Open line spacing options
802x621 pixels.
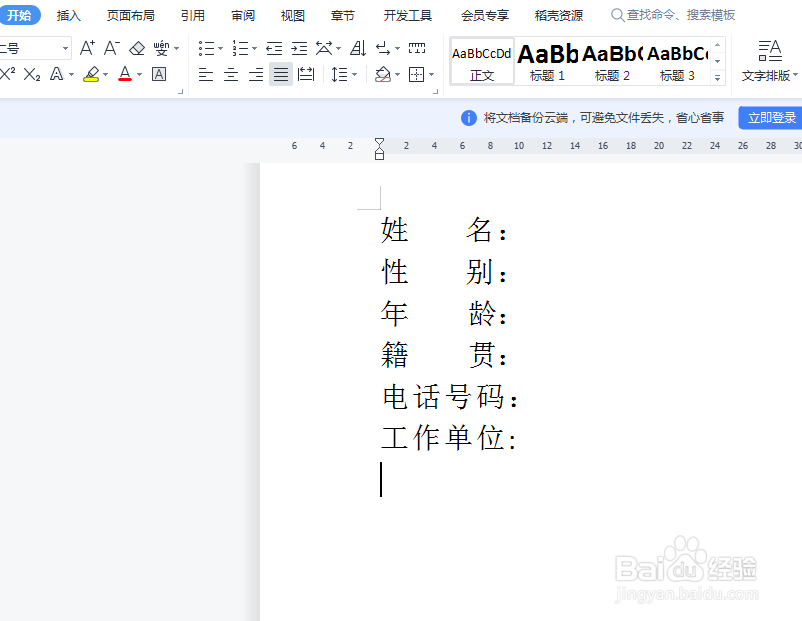click(x=339, y=75)
